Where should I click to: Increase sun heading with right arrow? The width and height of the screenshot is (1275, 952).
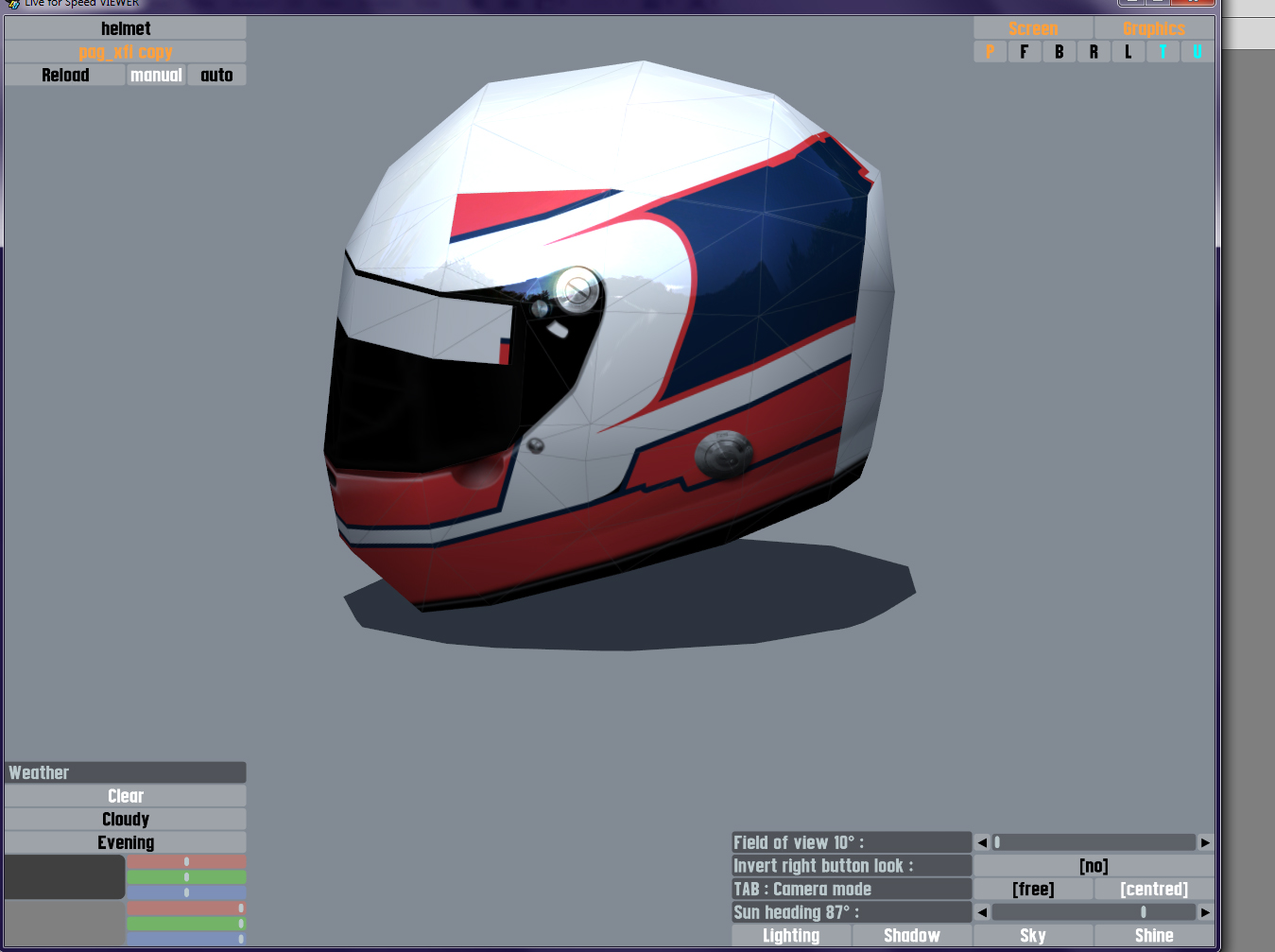tap(1205, 912)
